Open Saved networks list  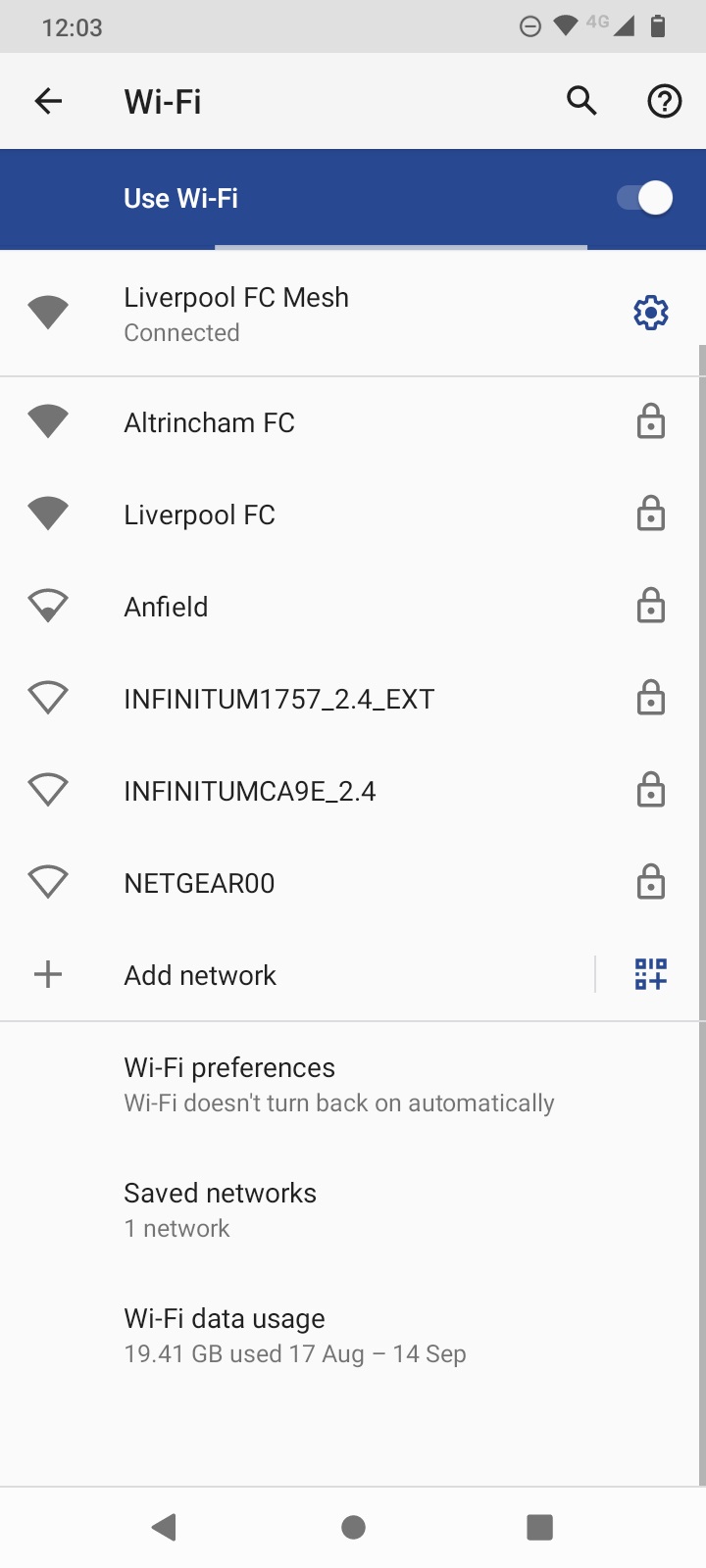(353, 1210)
